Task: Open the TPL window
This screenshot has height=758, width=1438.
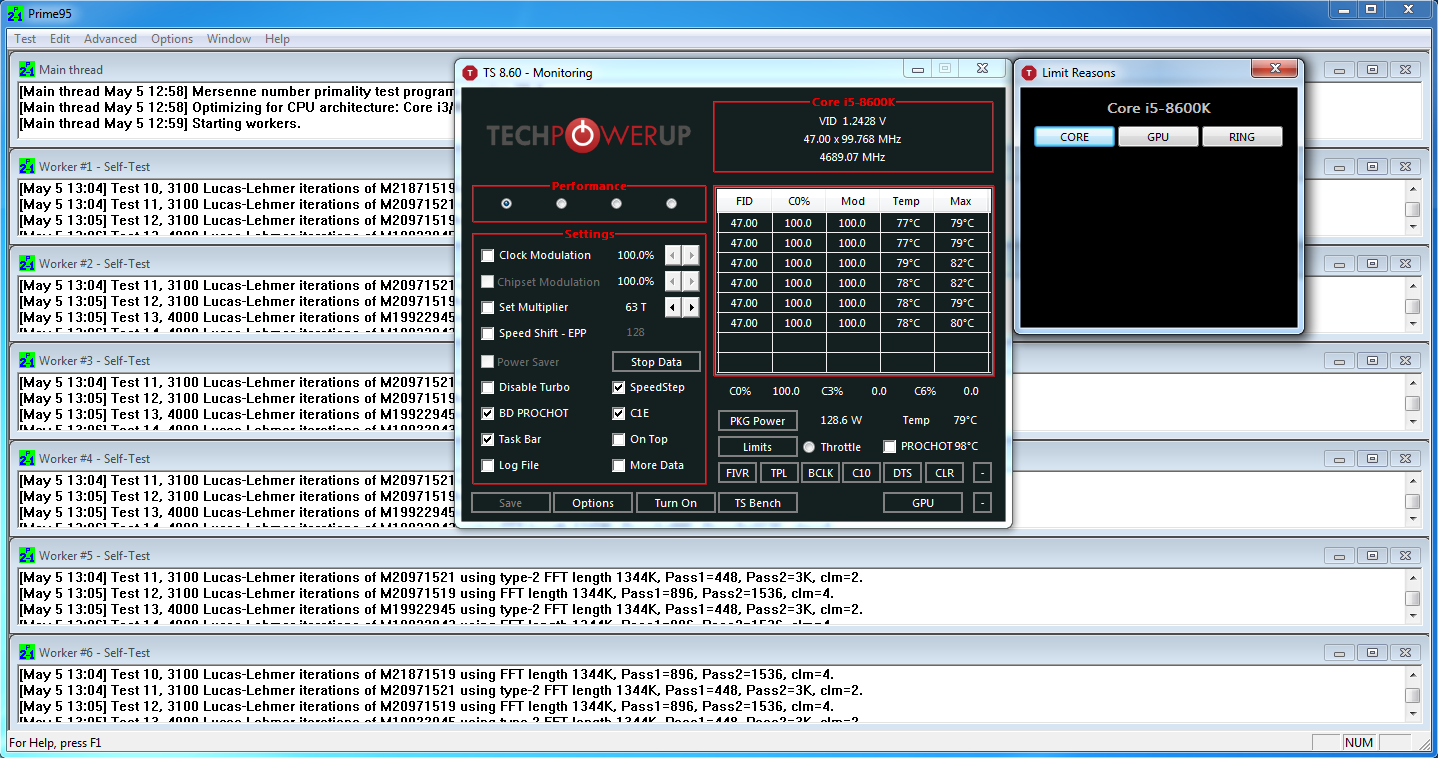Action: tap(779, 473)
